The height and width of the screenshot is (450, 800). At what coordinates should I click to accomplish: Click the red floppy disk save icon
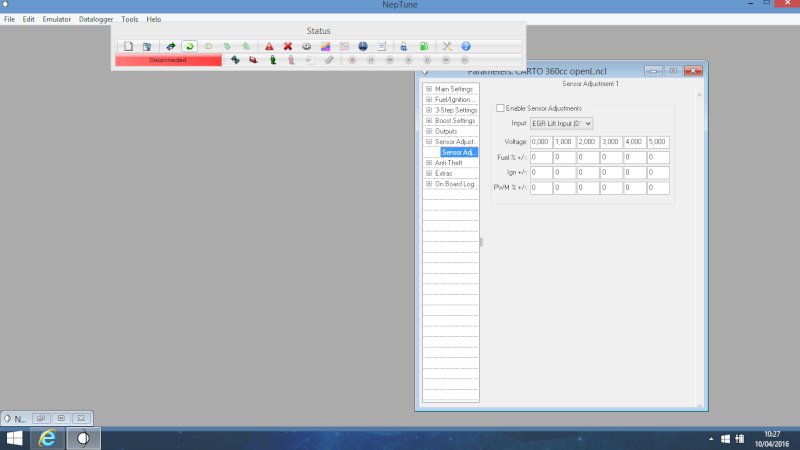tap(254, 60)
